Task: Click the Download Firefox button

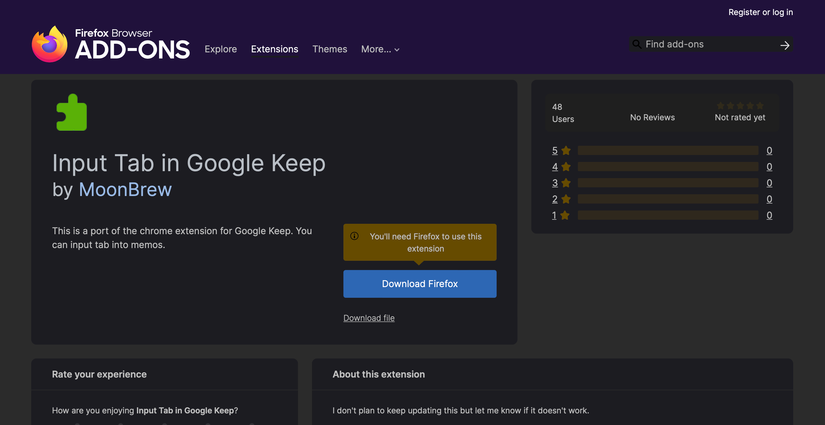Action: [420, 284]
